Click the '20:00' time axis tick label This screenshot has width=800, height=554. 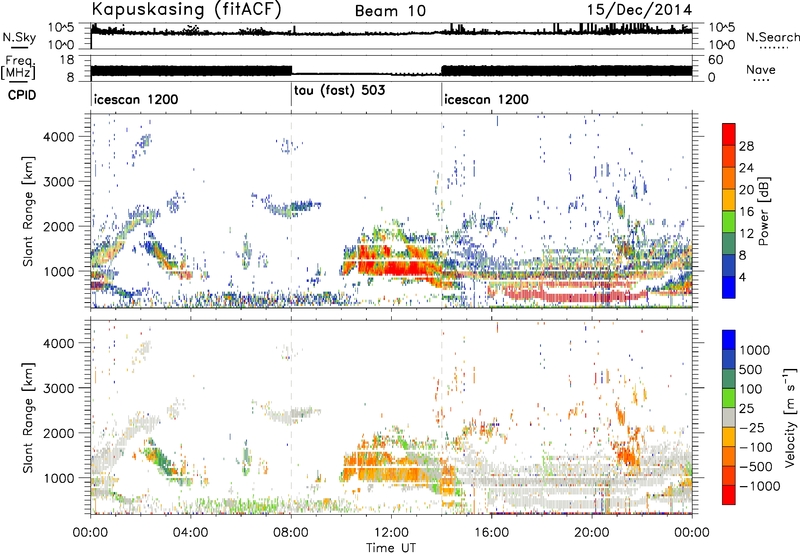[592, 533]
